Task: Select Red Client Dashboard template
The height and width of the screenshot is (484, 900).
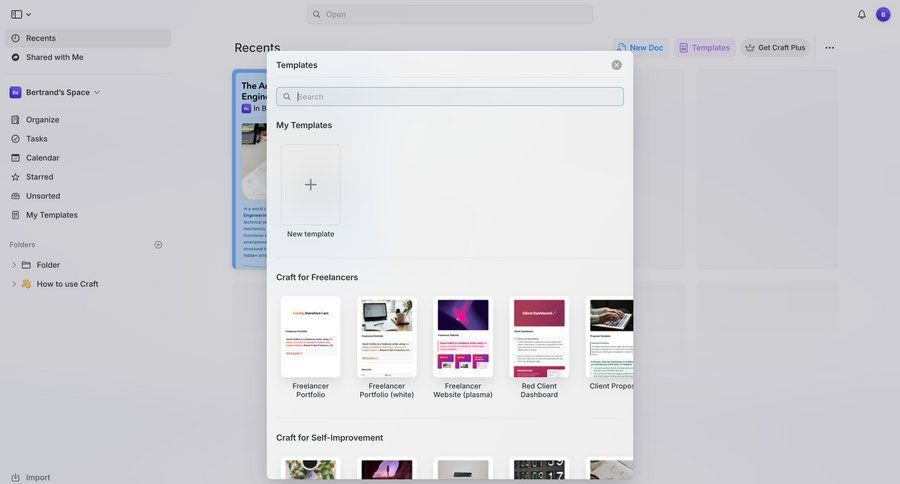Action: click(539, 337)
